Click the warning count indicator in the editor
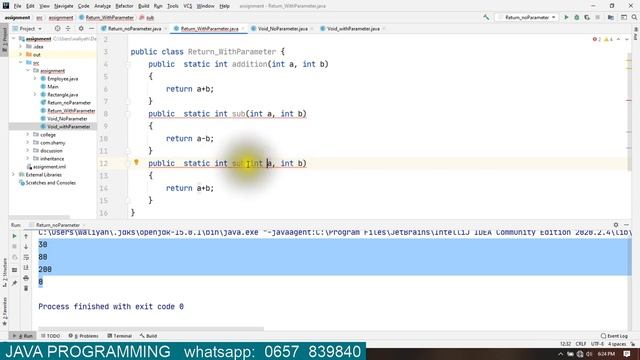This screenshot has height=360, width=640. 608,39
